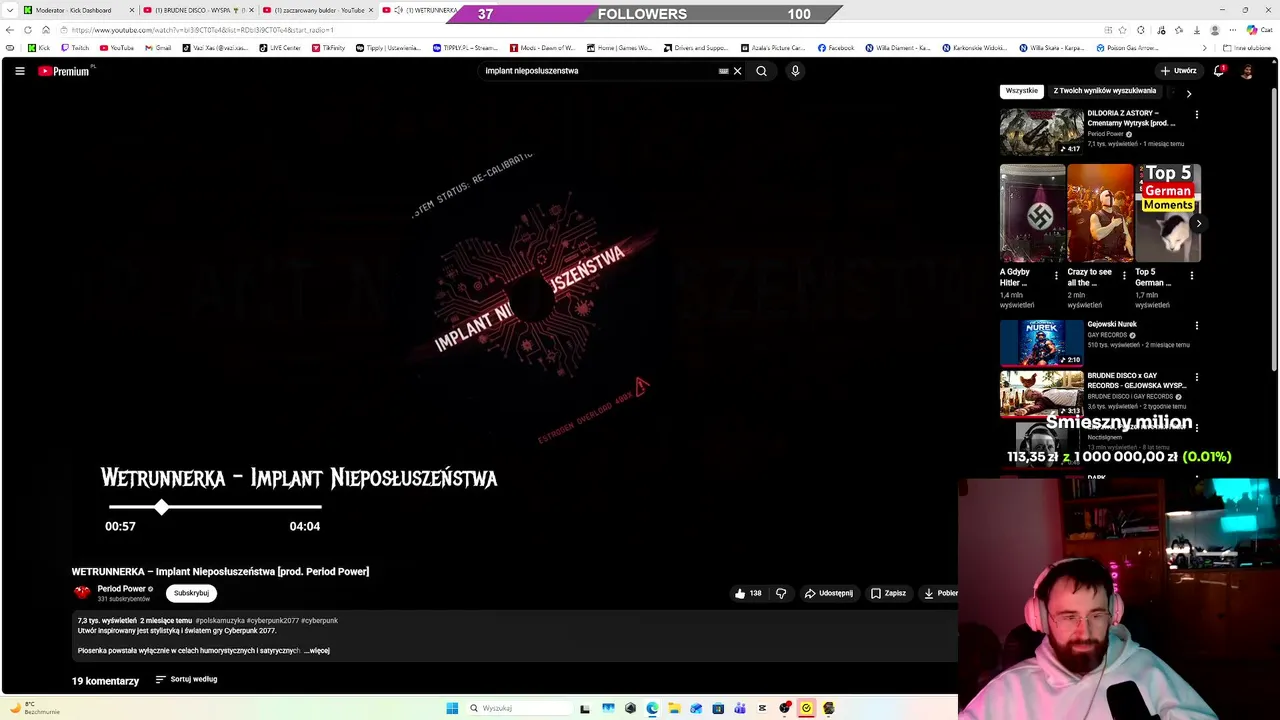Open options for the A Gdyby Hitler short
The width and height of the screenshot is (1280, 720).
click(1056, 275)
